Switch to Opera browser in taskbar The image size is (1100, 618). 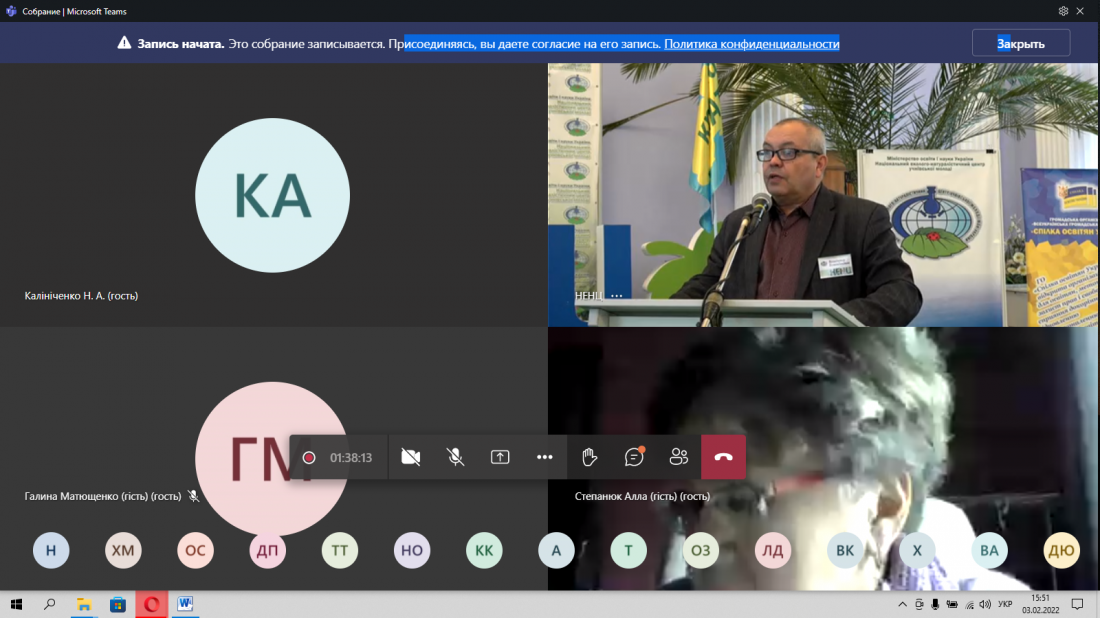tap(152, 604)
